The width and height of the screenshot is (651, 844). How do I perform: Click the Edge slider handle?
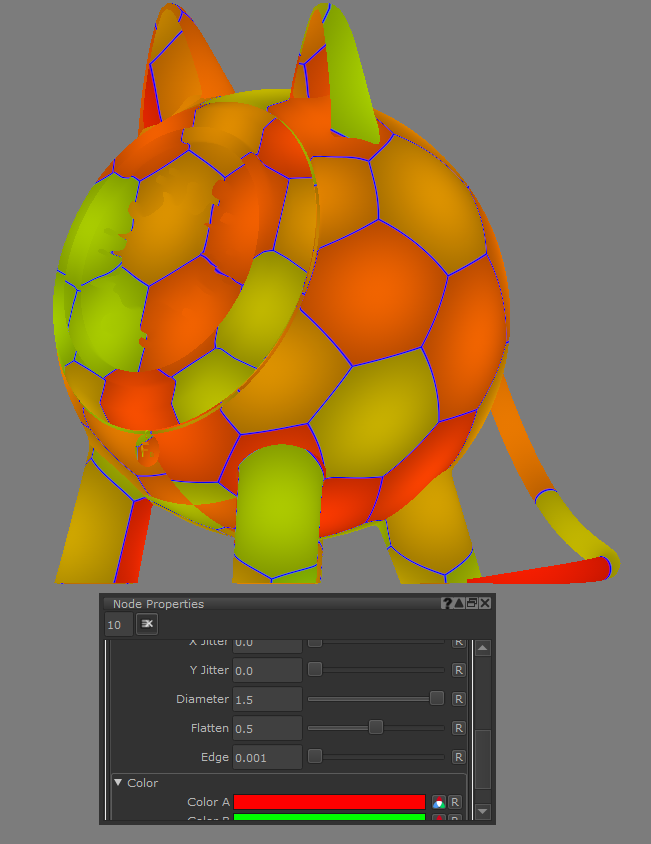coord(315,756)
